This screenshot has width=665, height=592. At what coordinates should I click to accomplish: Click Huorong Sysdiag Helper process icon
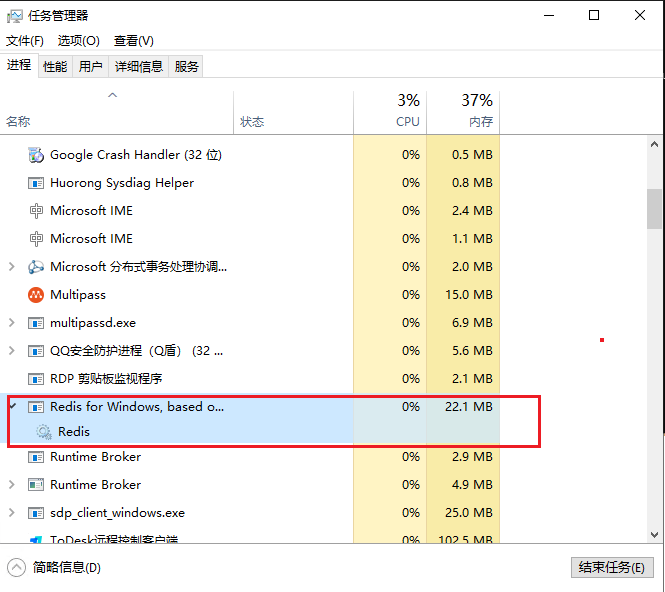tap(36, 183)
